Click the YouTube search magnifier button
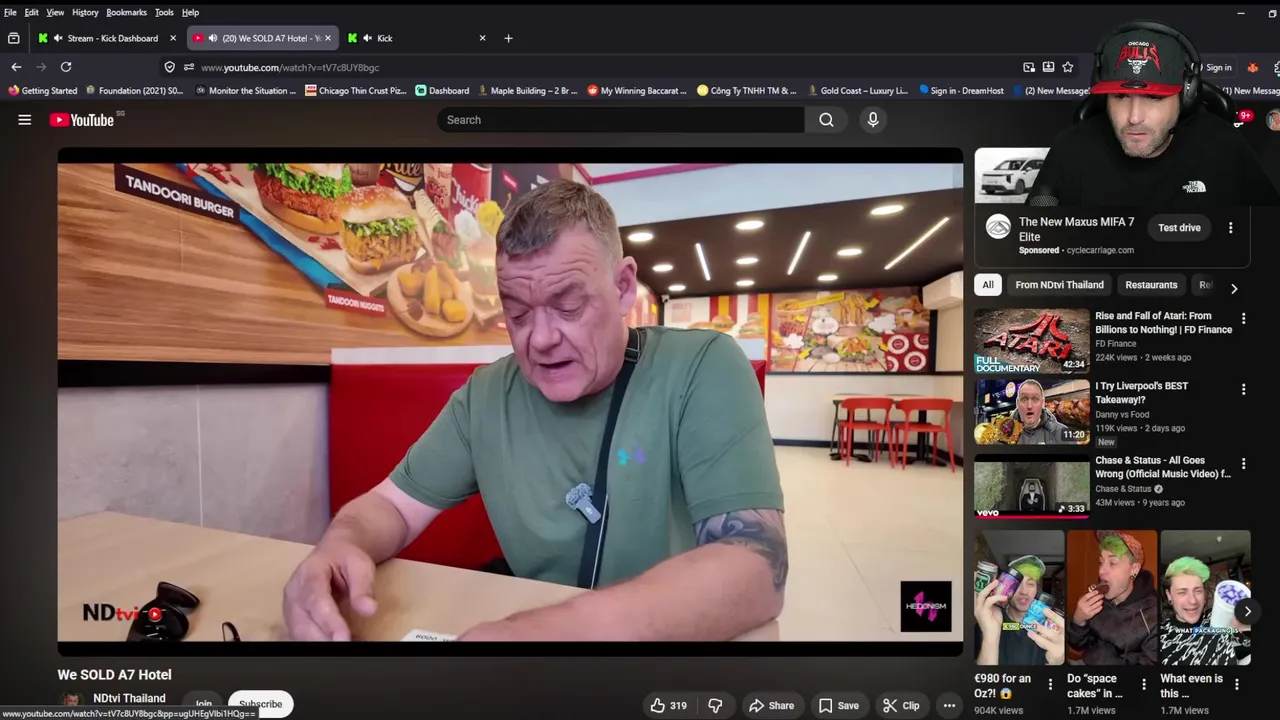1280x720 pixels. [x=826, y=120]
